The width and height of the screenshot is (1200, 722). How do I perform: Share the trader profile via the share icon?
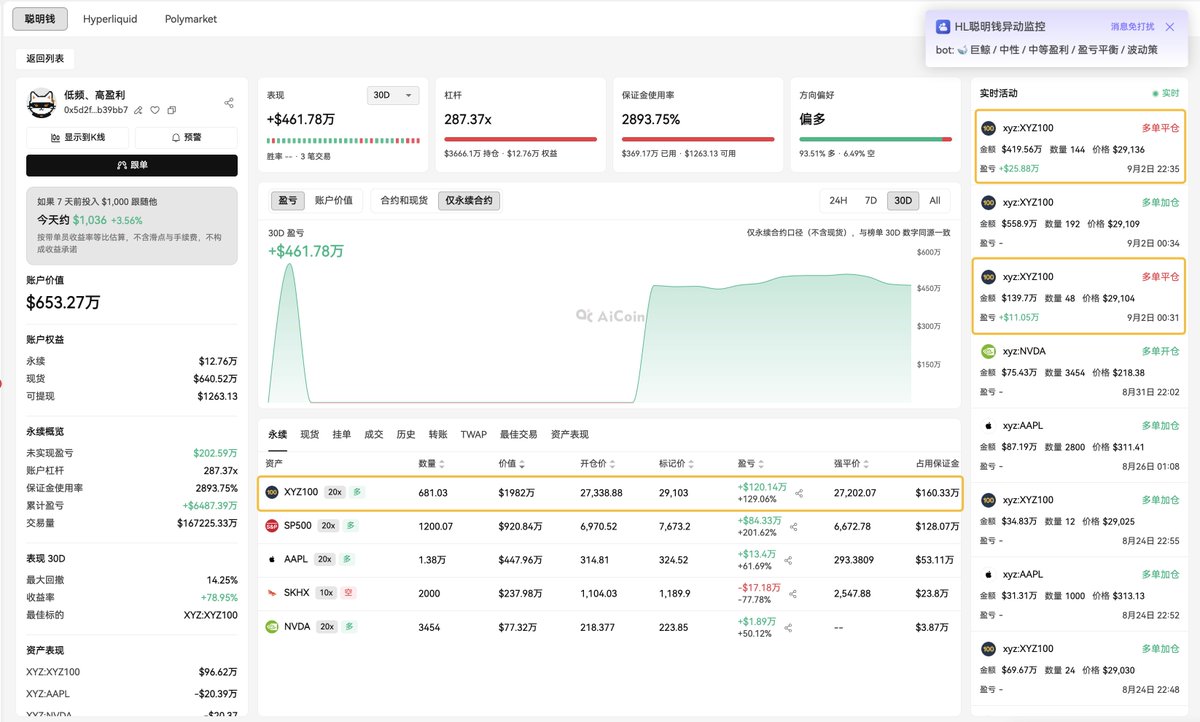coord(229,102)
